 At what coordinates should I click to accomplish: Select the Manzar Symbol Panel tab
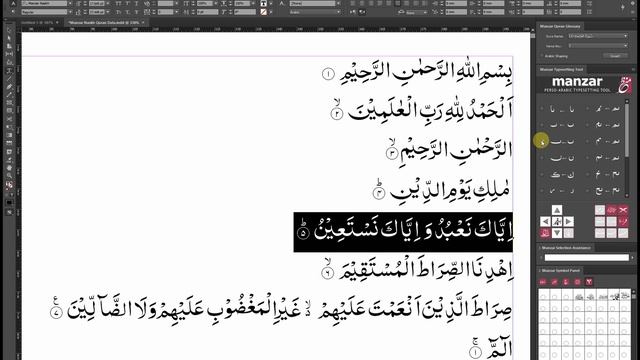tap(561, 271)
